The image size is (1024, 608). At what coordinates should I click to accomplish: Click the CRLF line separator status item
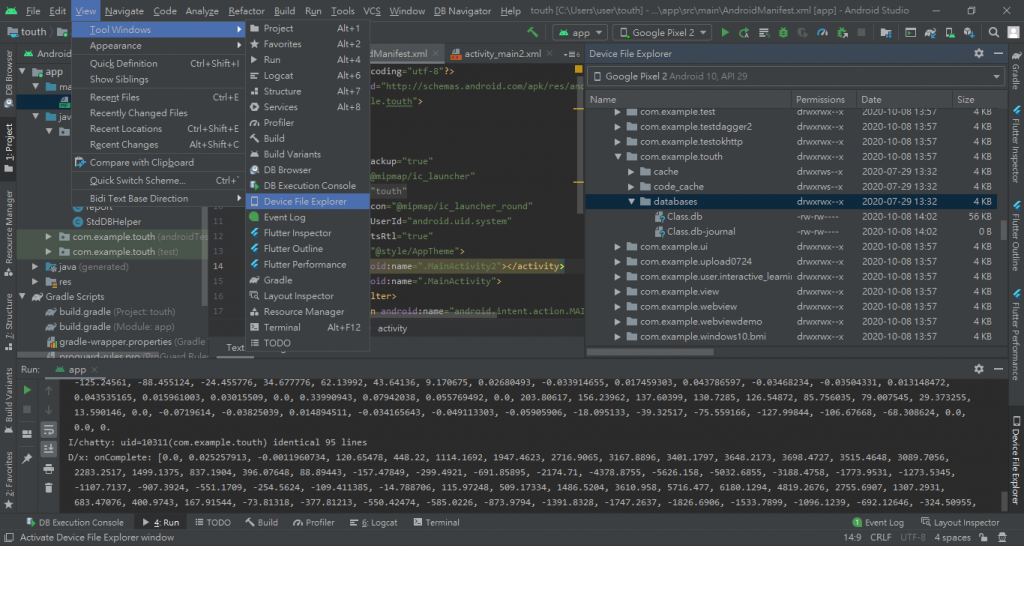click(880, 537)
